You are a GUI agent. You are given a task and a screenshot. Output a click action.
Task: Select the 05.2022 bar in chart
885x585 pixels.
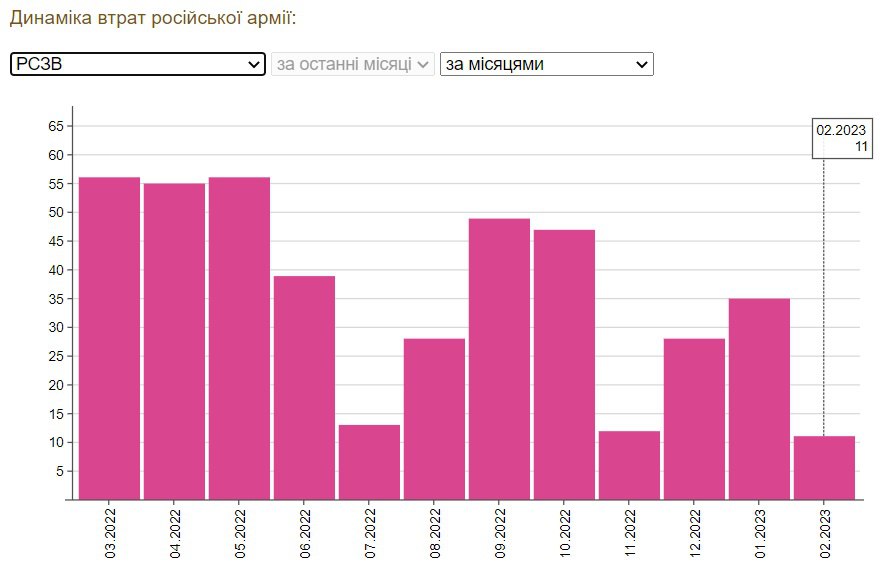pos(239,338)
